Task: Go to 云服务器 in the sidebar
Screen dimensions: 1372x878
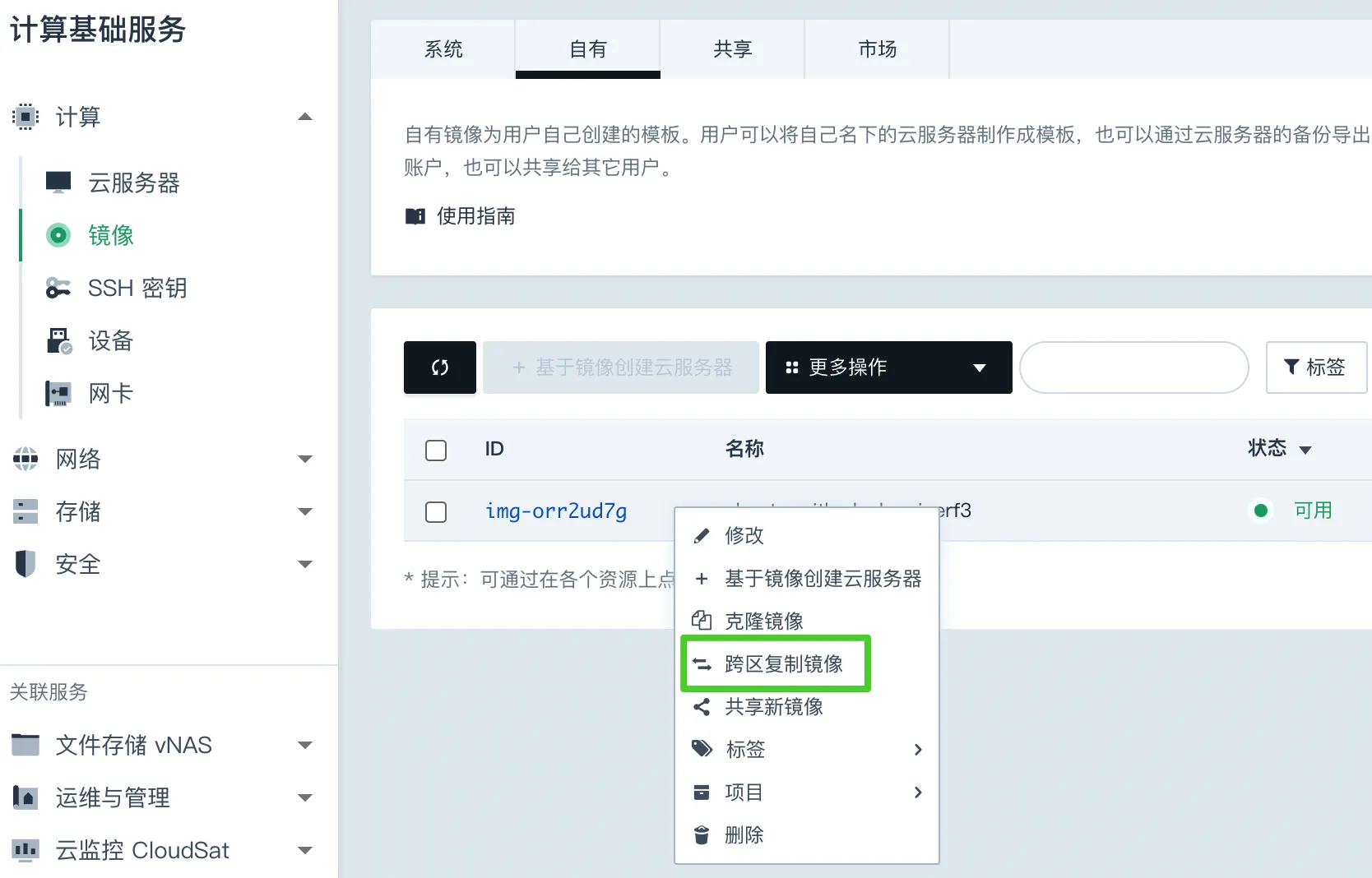Action: [134, 183]
